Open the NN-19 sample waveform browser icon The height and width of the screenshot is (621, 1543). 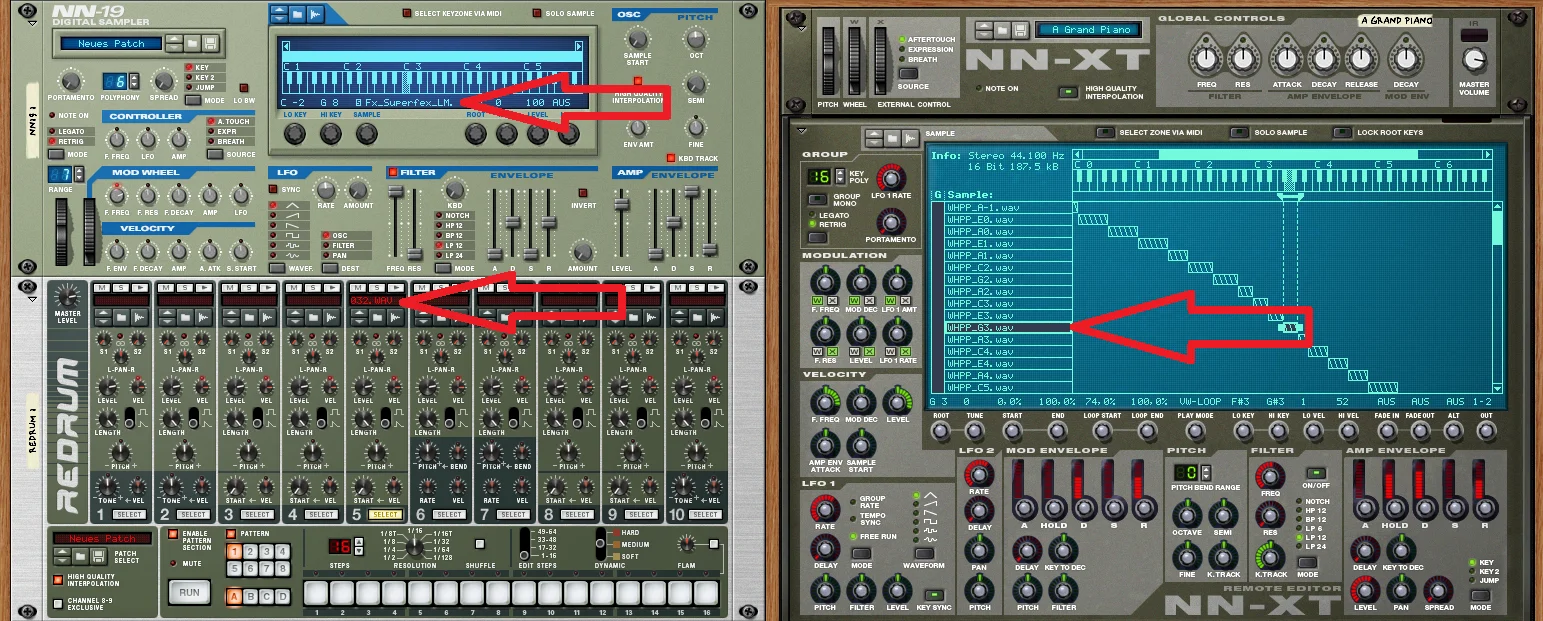point(316,15)
